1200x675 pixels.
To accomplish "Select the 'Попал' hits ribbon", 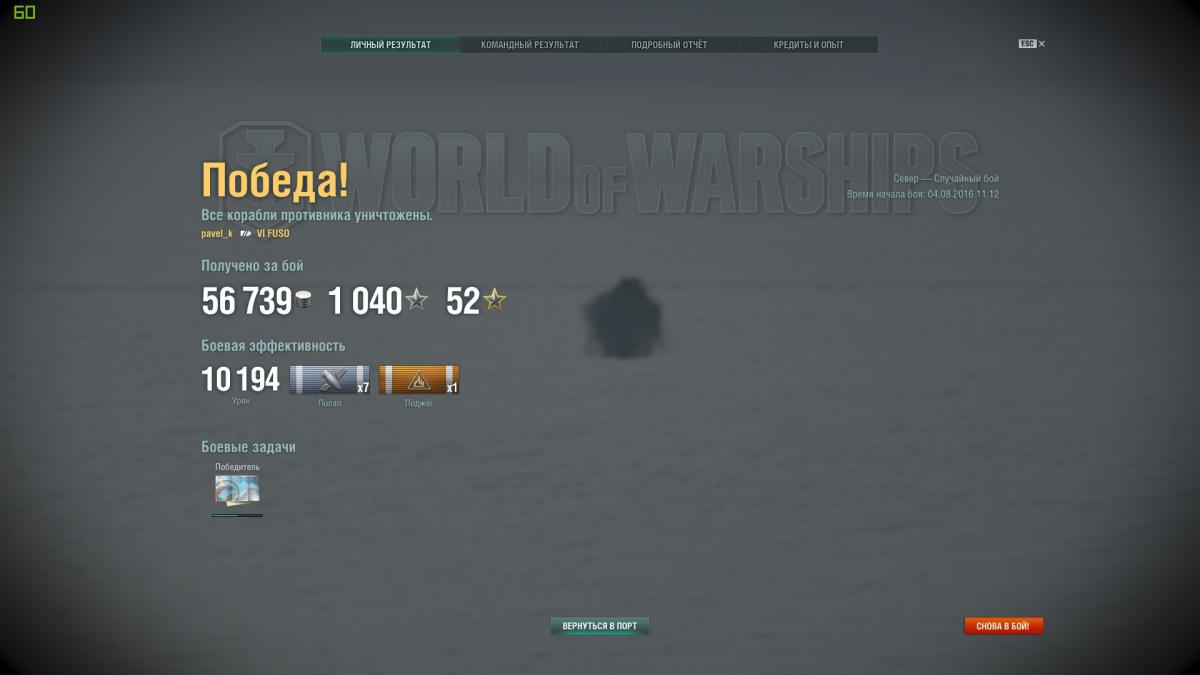I will [x=329, y=380].
